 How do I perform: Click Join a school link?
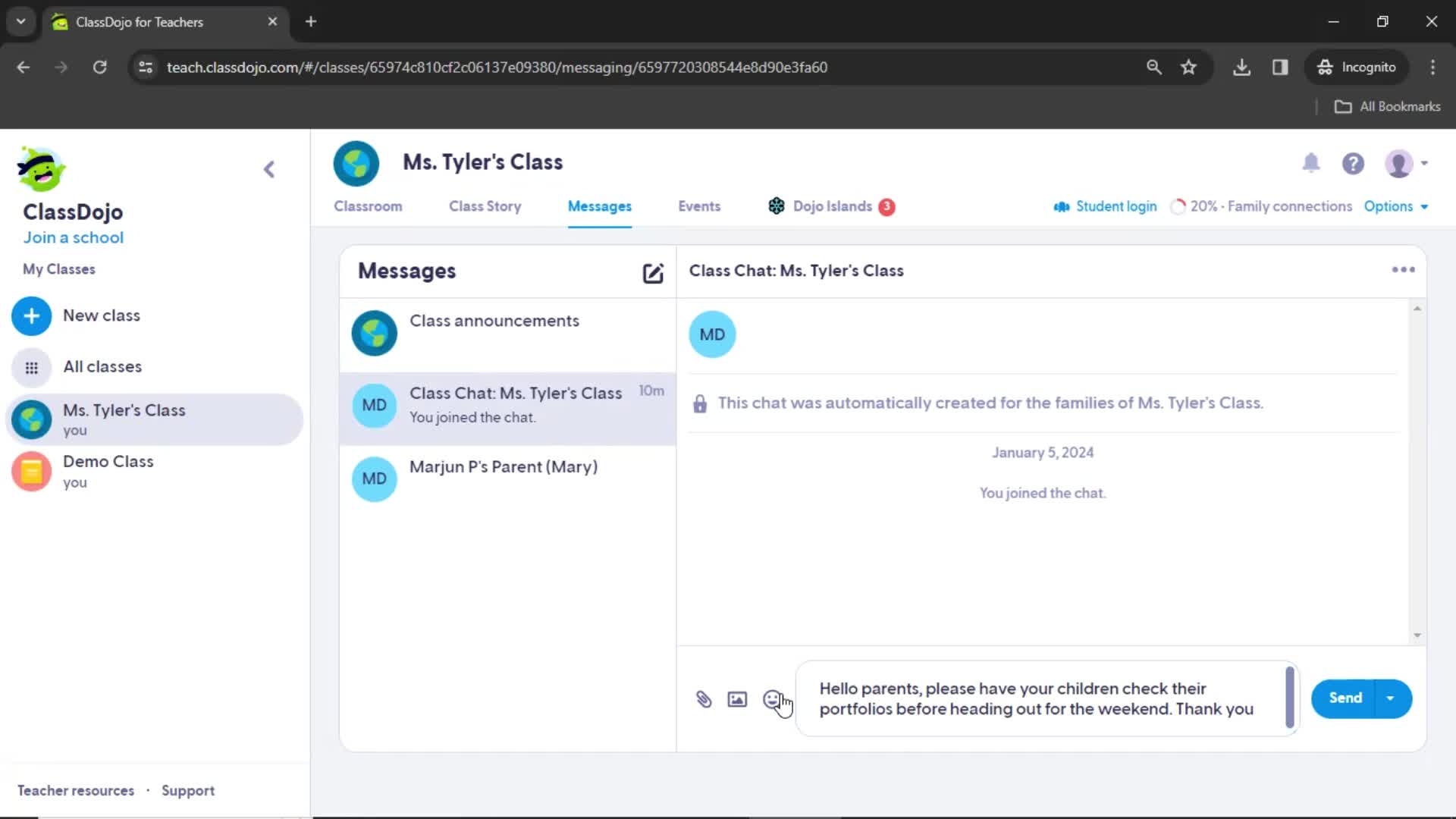point(73,237)
